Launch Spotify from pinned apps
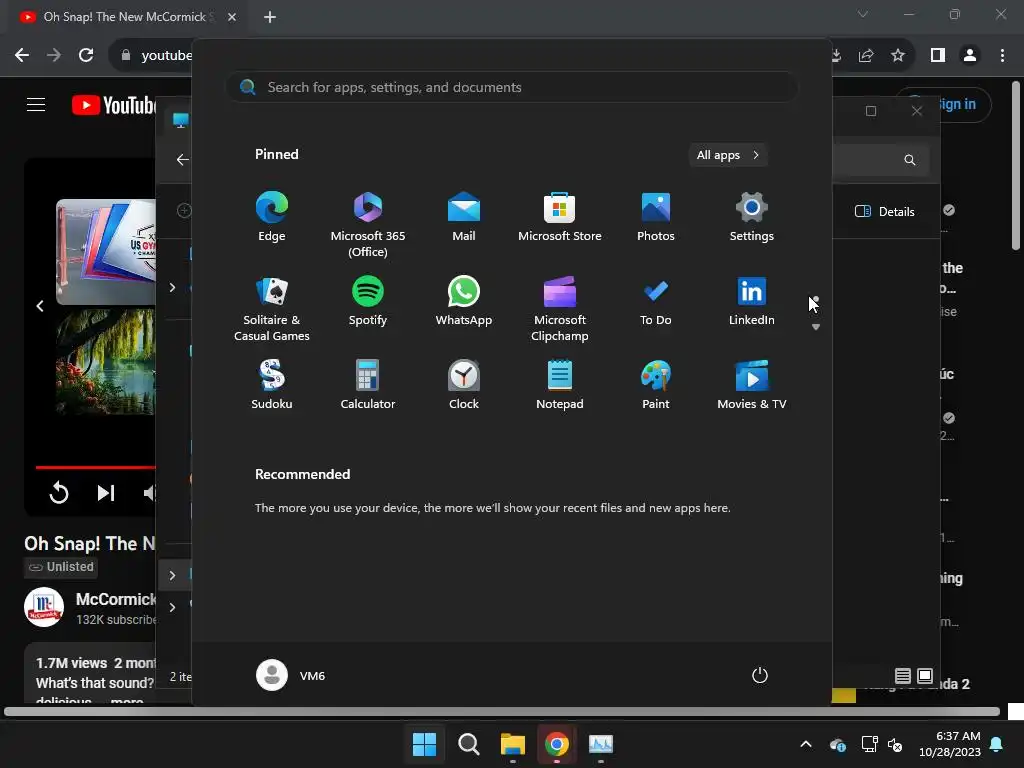This screenshot has height=768, width=1024. click(368, 302)
